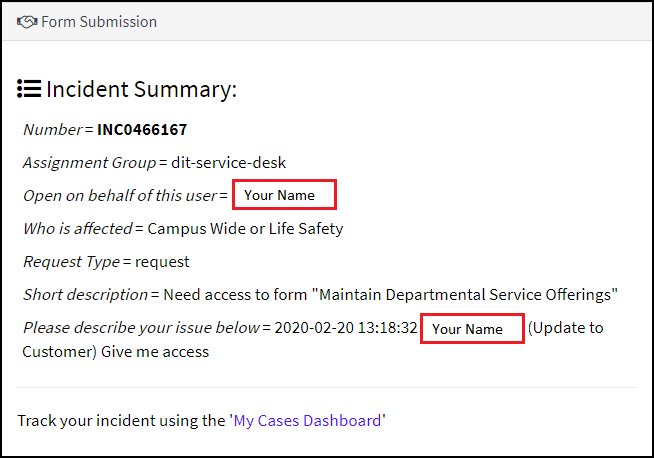654x458 pixels.
Task: Click the handshake icon in the header
Action: tap(27, 21)
